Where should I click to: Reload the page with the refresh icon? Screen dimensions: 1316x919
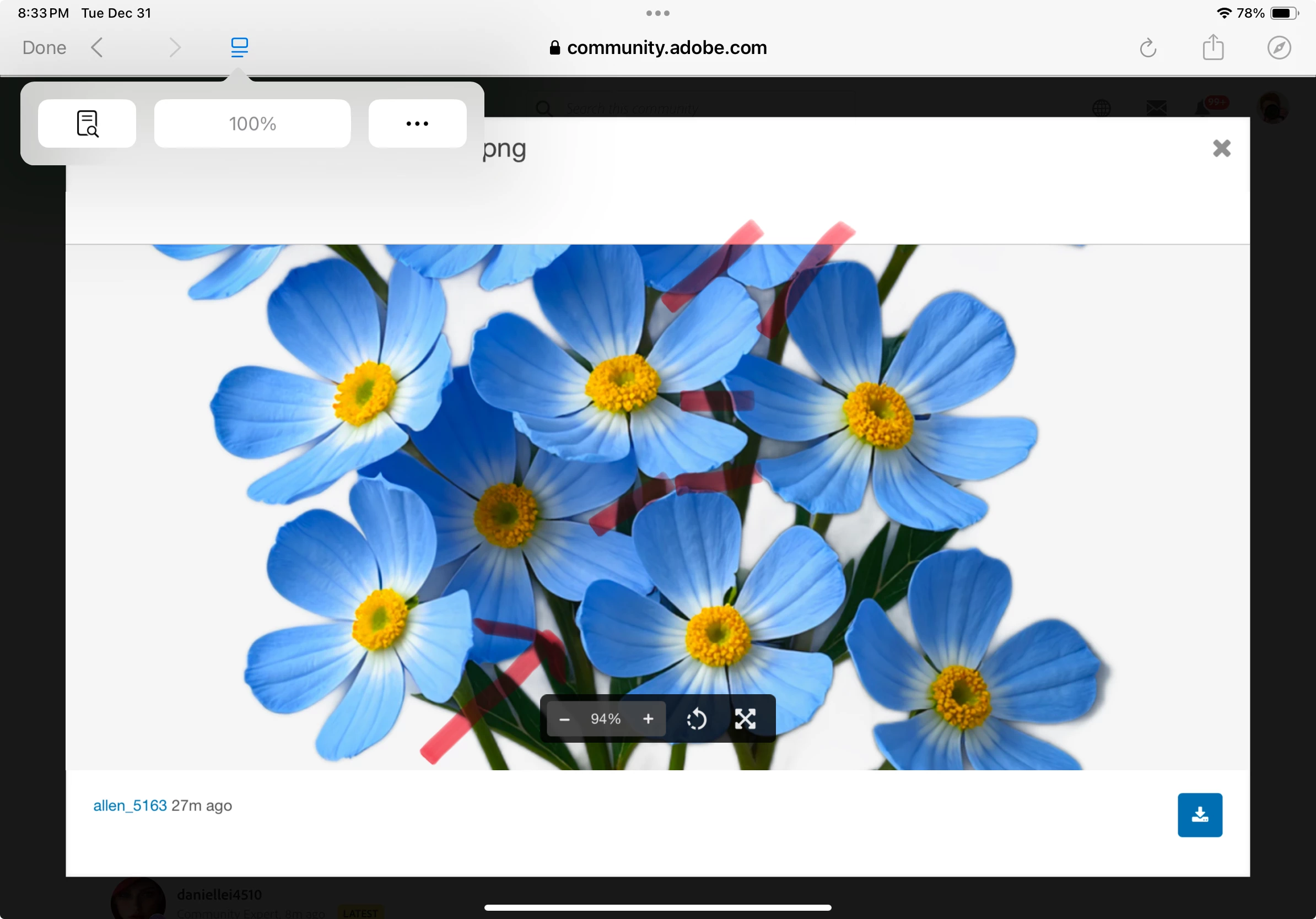pos(1147,47)
